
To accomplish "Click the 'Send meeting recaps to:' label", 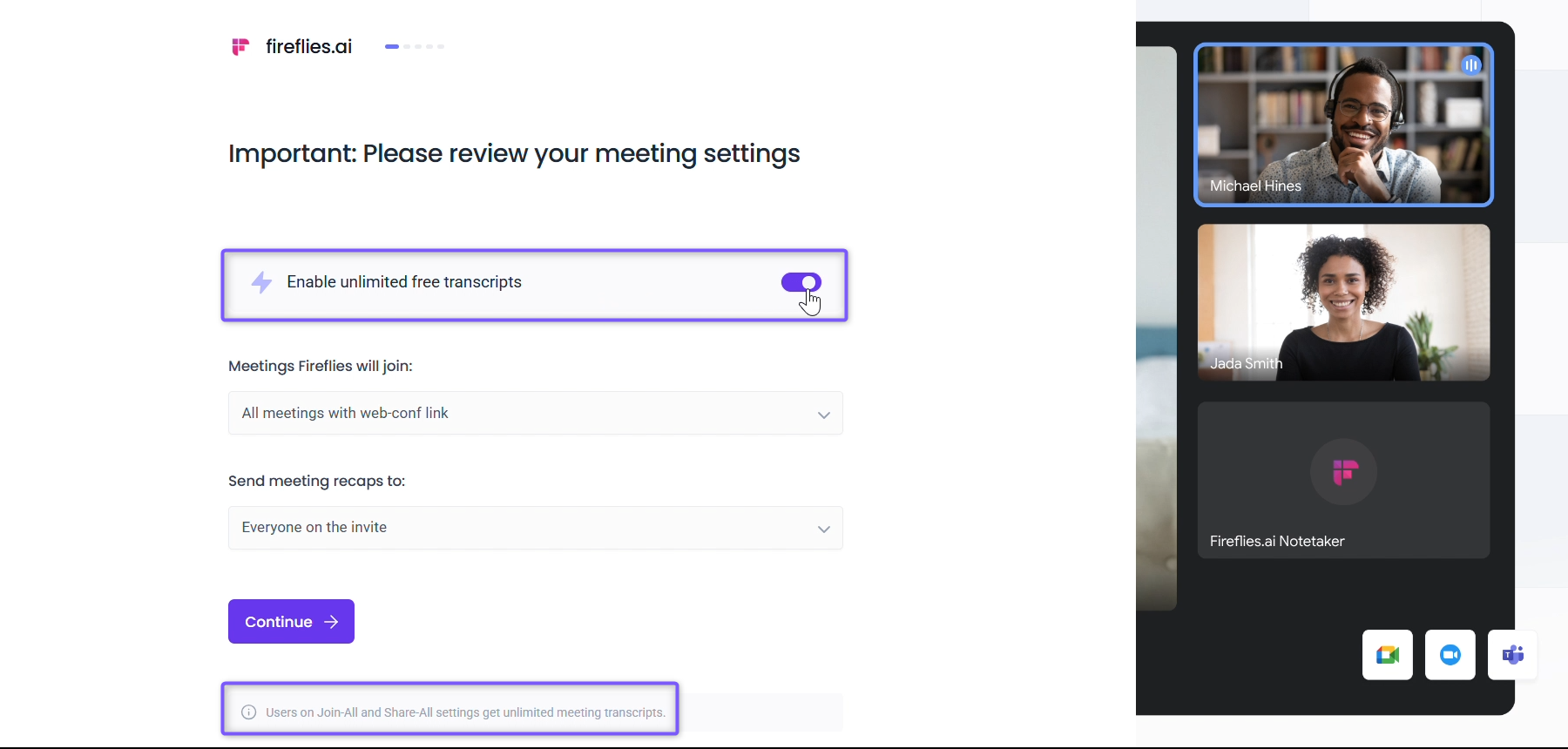I will click(x=317, y=481).
